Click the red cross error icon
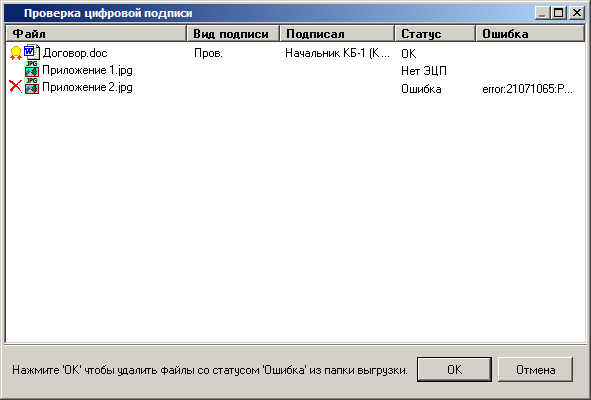 15,86
